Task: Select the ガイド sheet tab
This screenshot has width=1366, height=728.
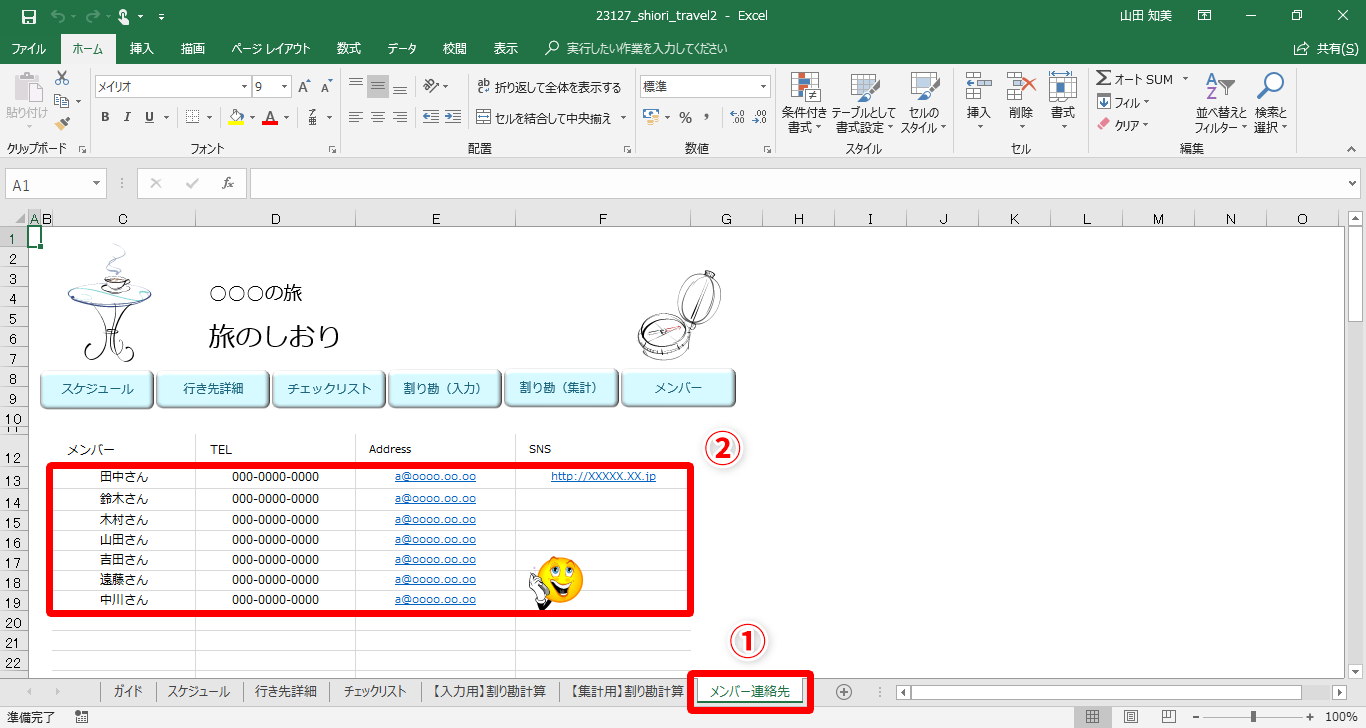Action: pyautogui.click(x=128, y=692)
